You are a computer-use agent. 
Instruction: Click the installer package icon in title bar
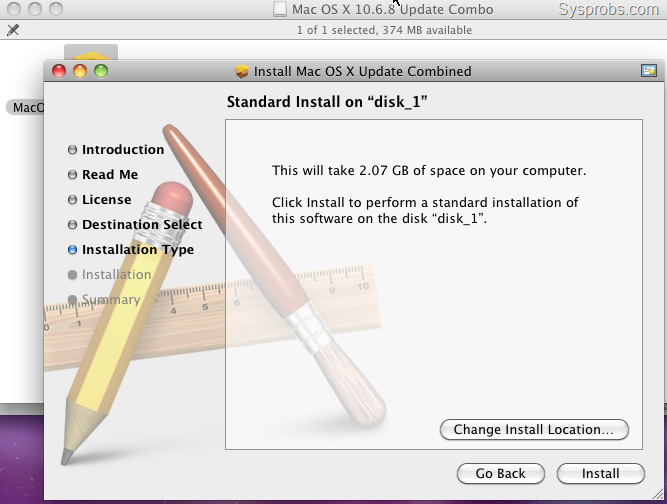point(241,71)
